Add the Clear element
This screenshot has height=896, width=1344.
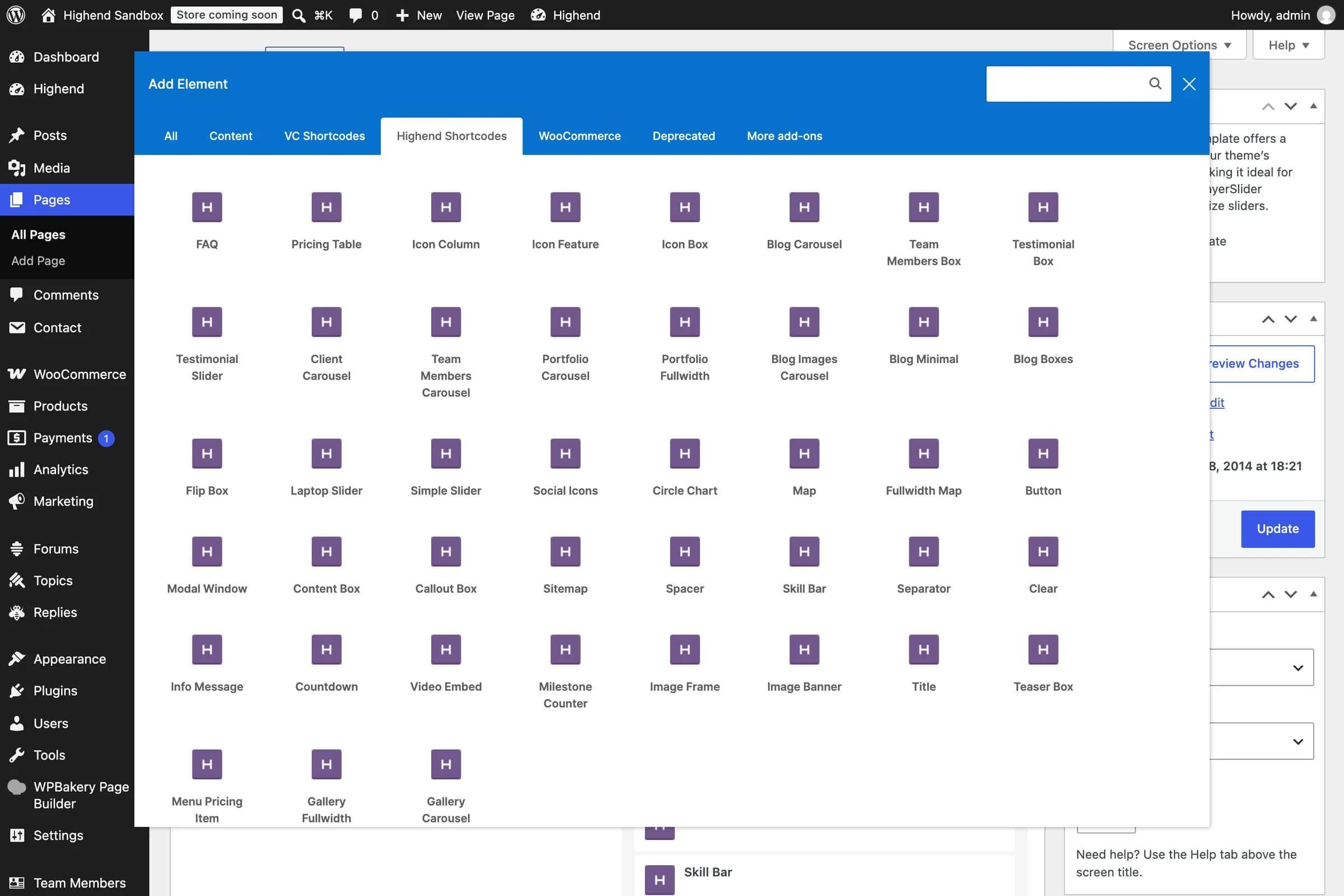point(1043,566)
